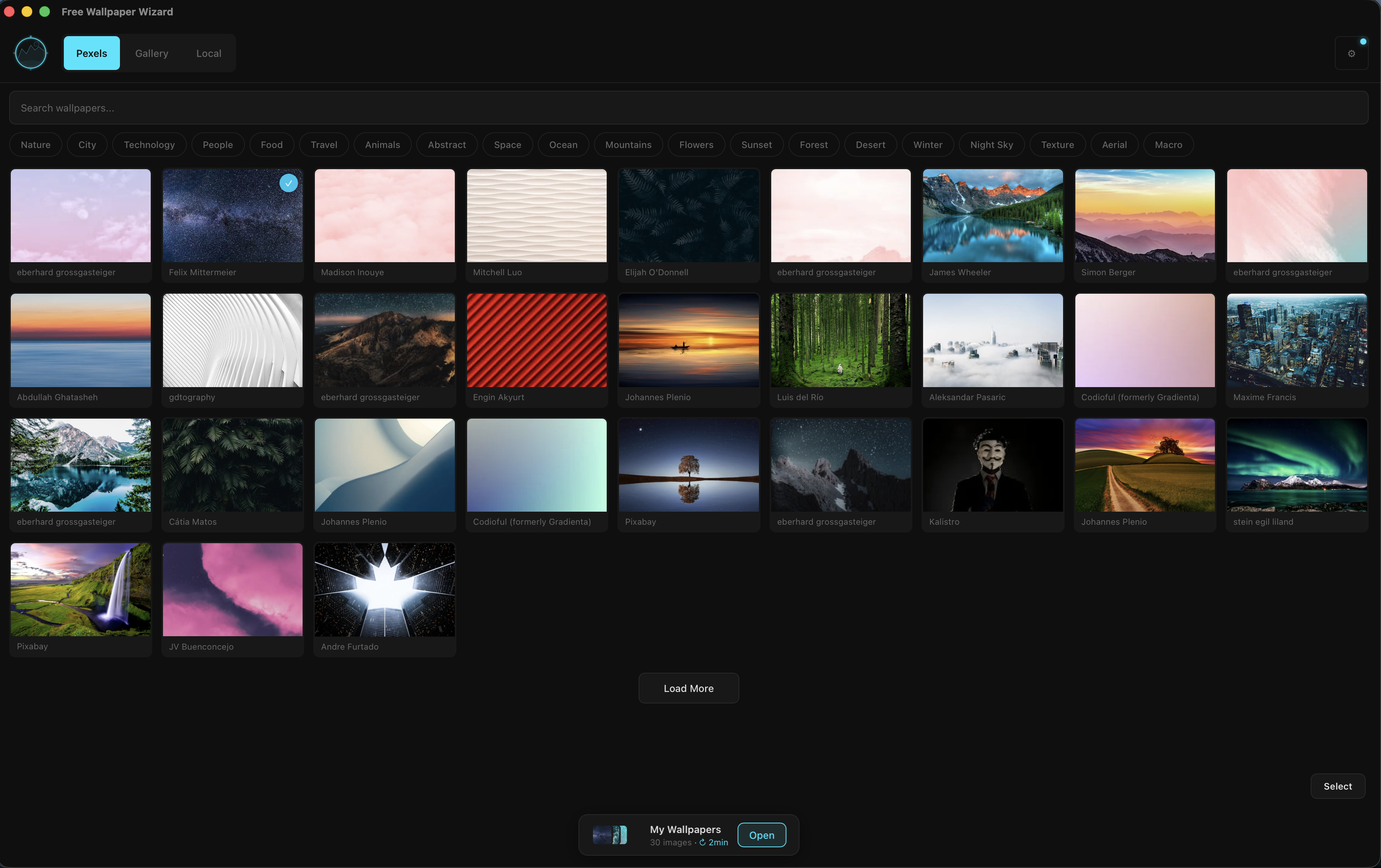Toggle the Space category filter
Screen dimensions: 1381x868
click(x=507, y=145)
